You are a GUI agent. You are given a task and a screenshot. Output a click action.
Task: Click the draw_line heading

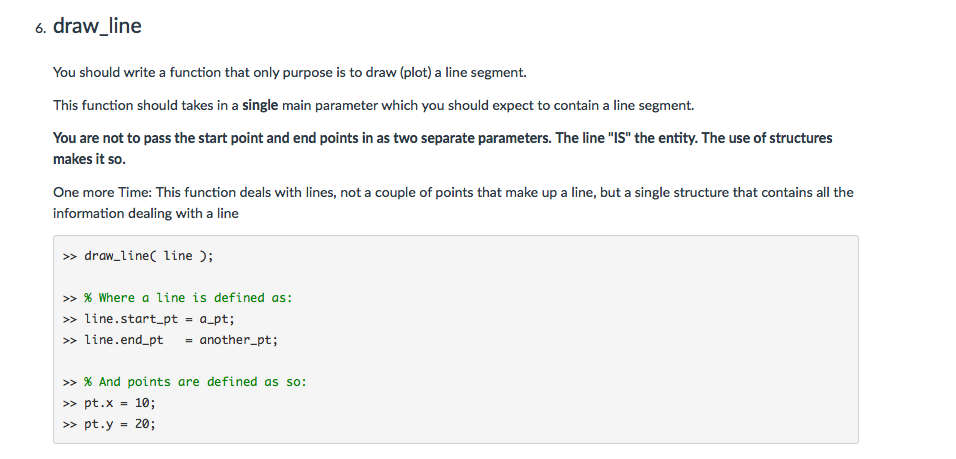[97, 26]
